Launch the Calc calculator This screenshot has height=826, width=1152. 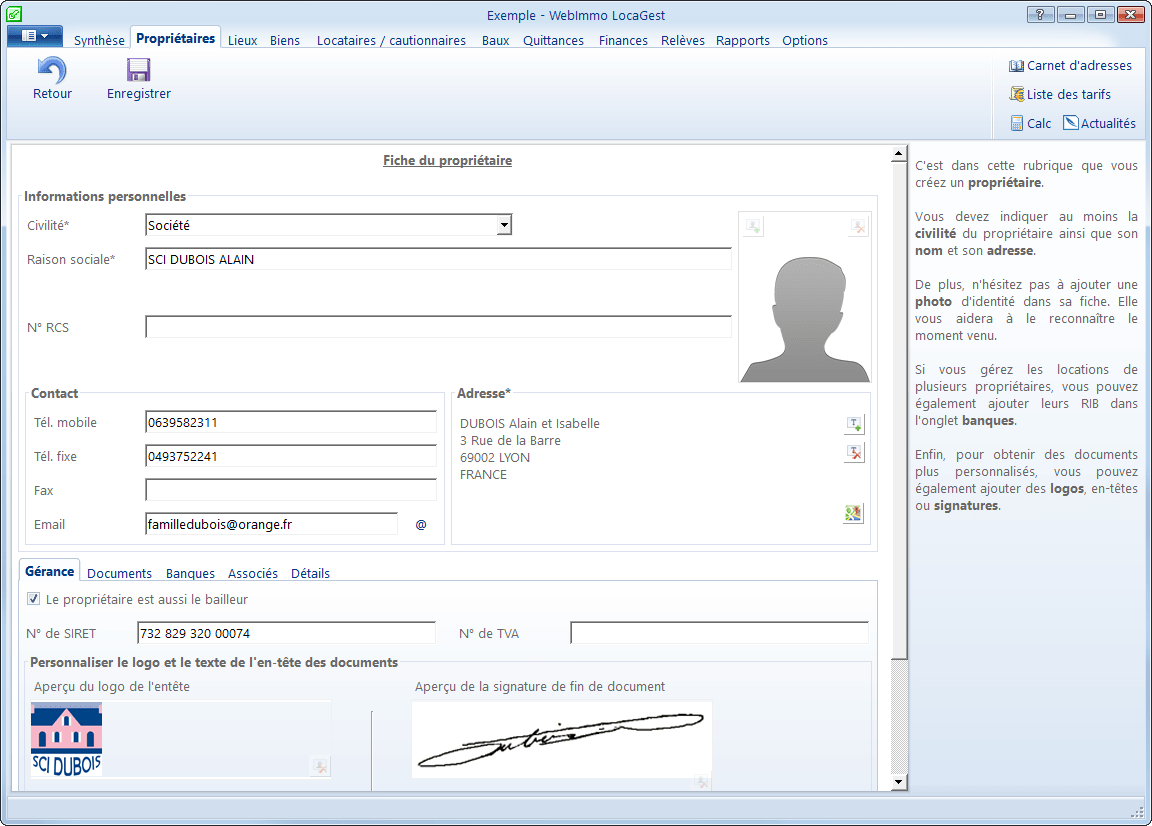(1030, 124)
